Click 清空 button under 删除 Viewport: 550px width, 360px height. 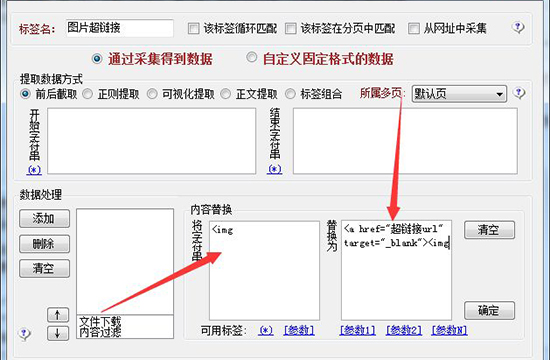pyautogui.click(x=45, y=268)
